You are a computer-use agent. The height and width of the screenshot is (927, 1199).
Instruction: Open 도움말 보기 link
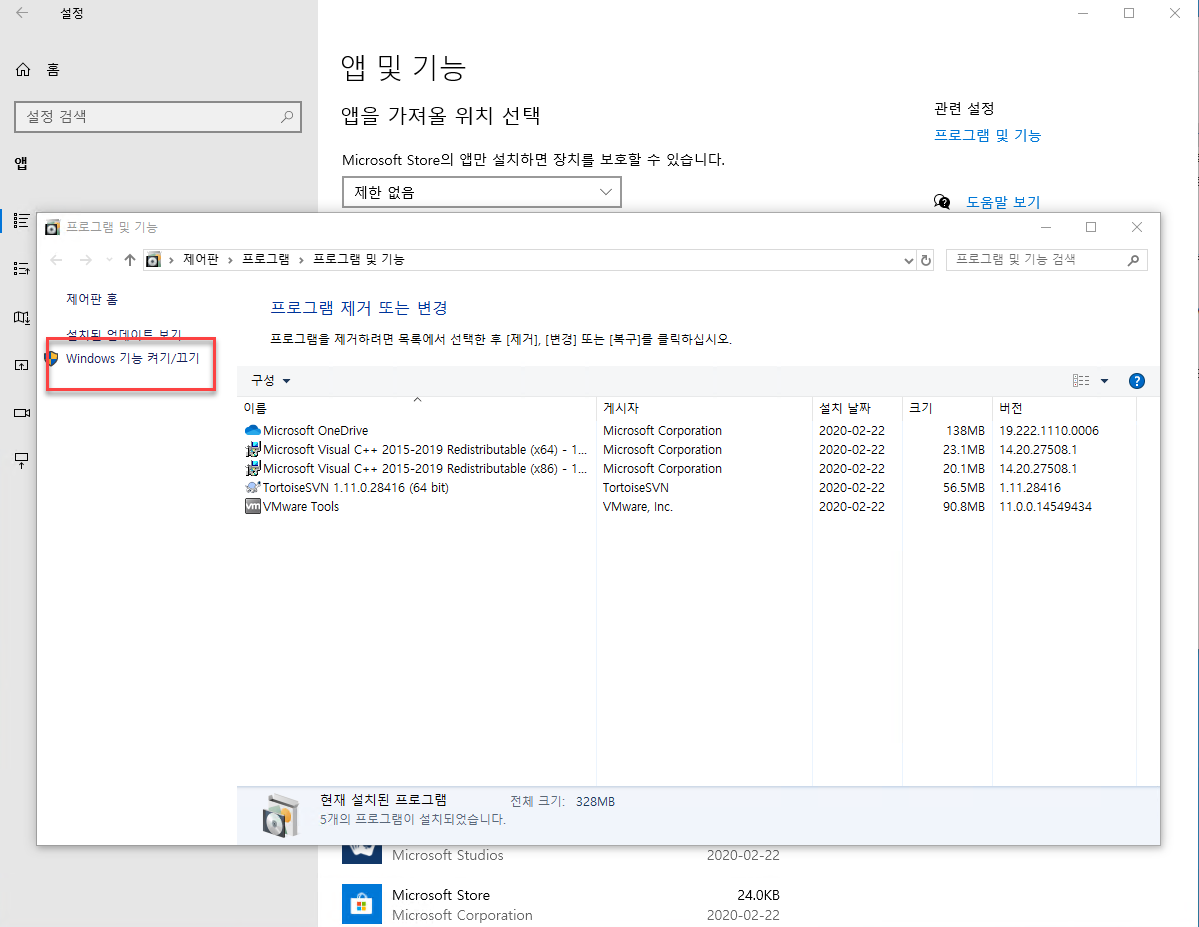(1002, 202)
